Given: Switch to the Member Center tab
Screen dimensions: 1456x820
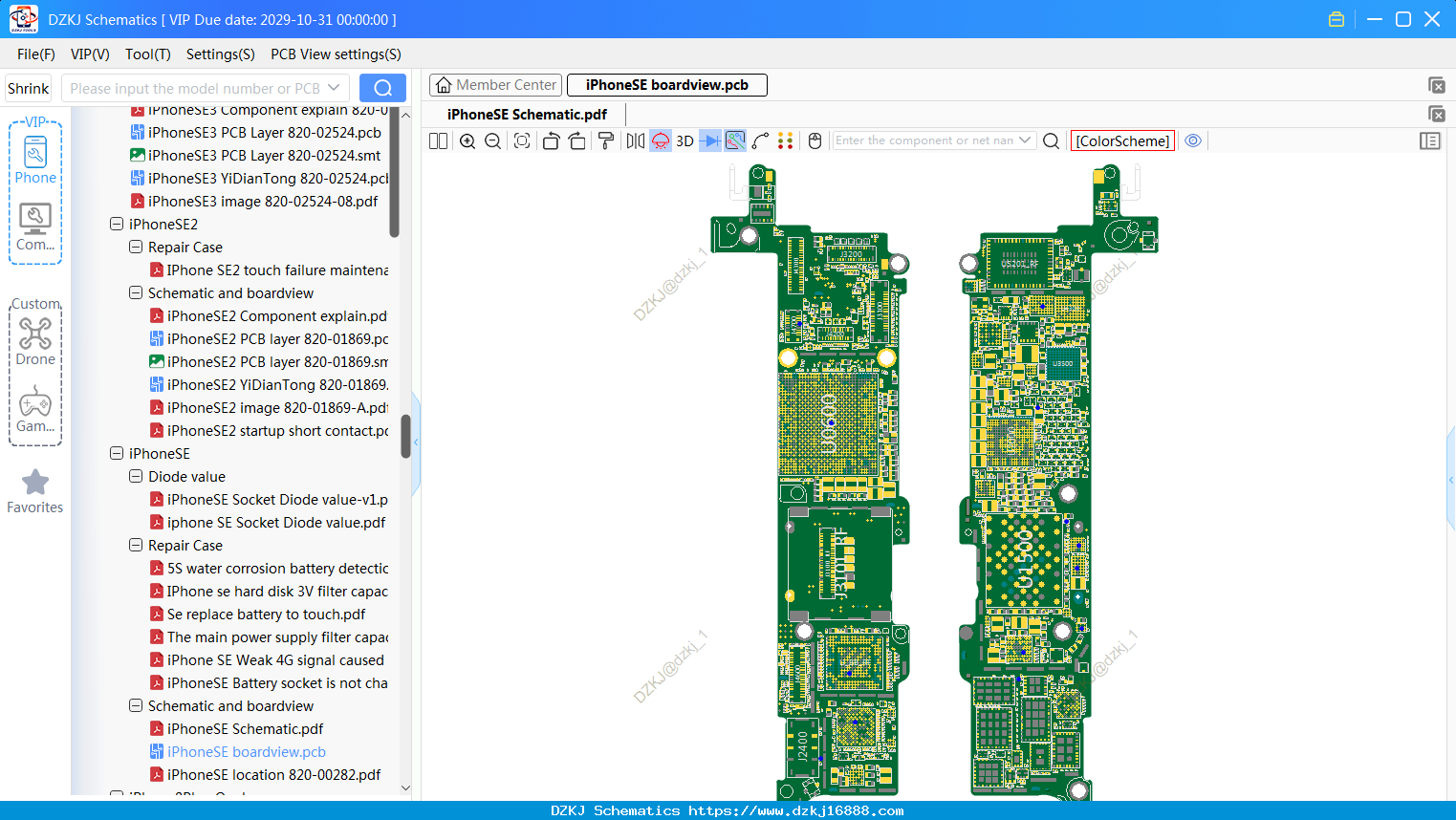Looking at the screenshot, I should pos(496,85).
